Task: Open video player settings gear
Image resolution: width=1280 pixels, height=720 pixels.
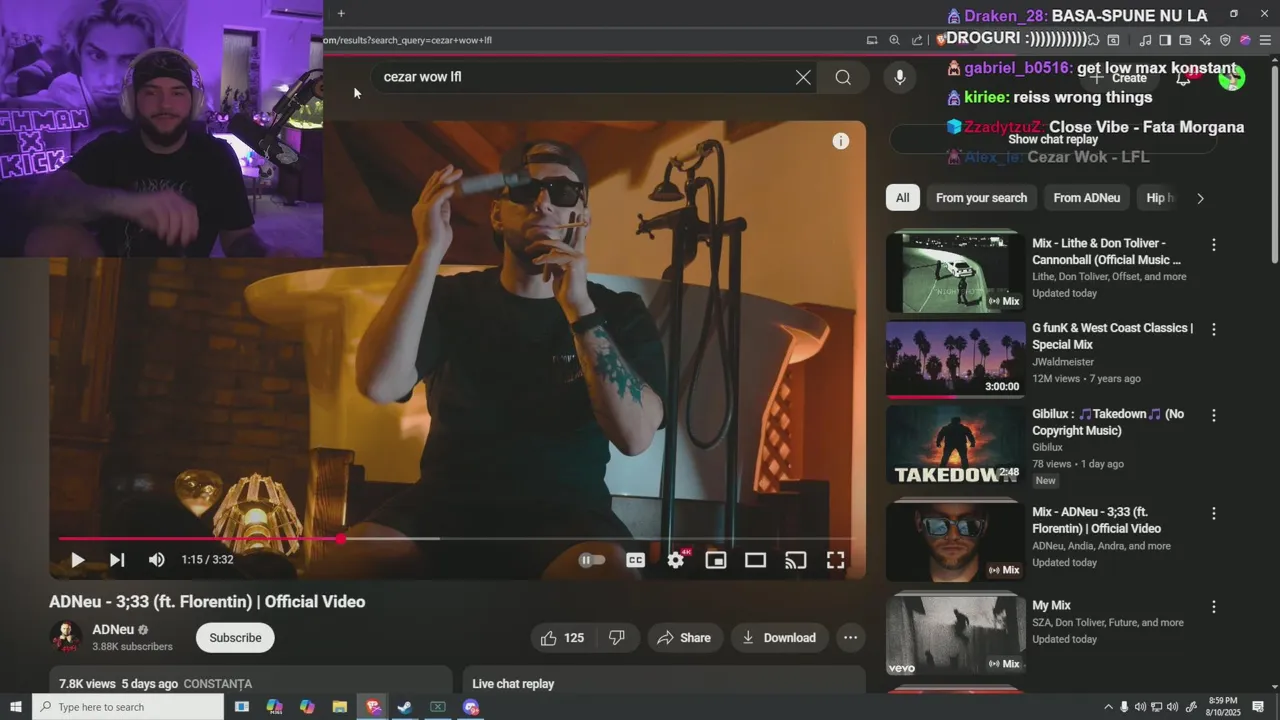Action: pyautogui.click(x=676, y=560)
